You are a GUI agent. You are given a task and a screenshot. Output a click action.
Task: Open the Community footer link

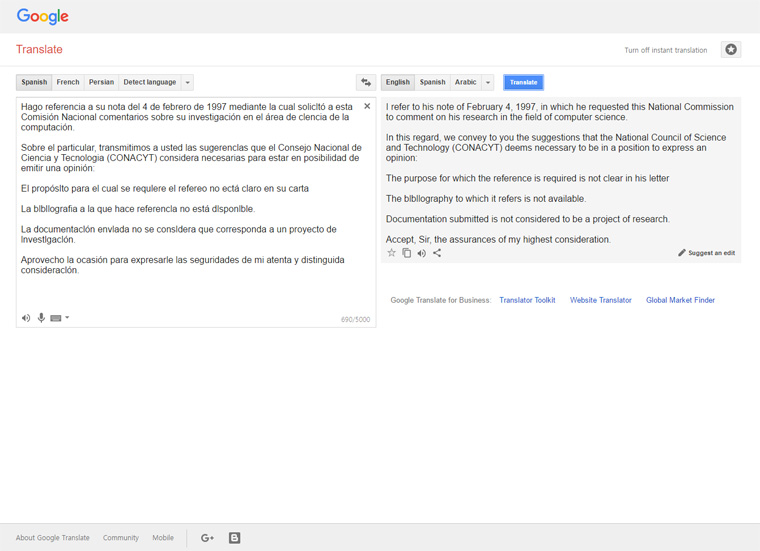tap(121, 538)
